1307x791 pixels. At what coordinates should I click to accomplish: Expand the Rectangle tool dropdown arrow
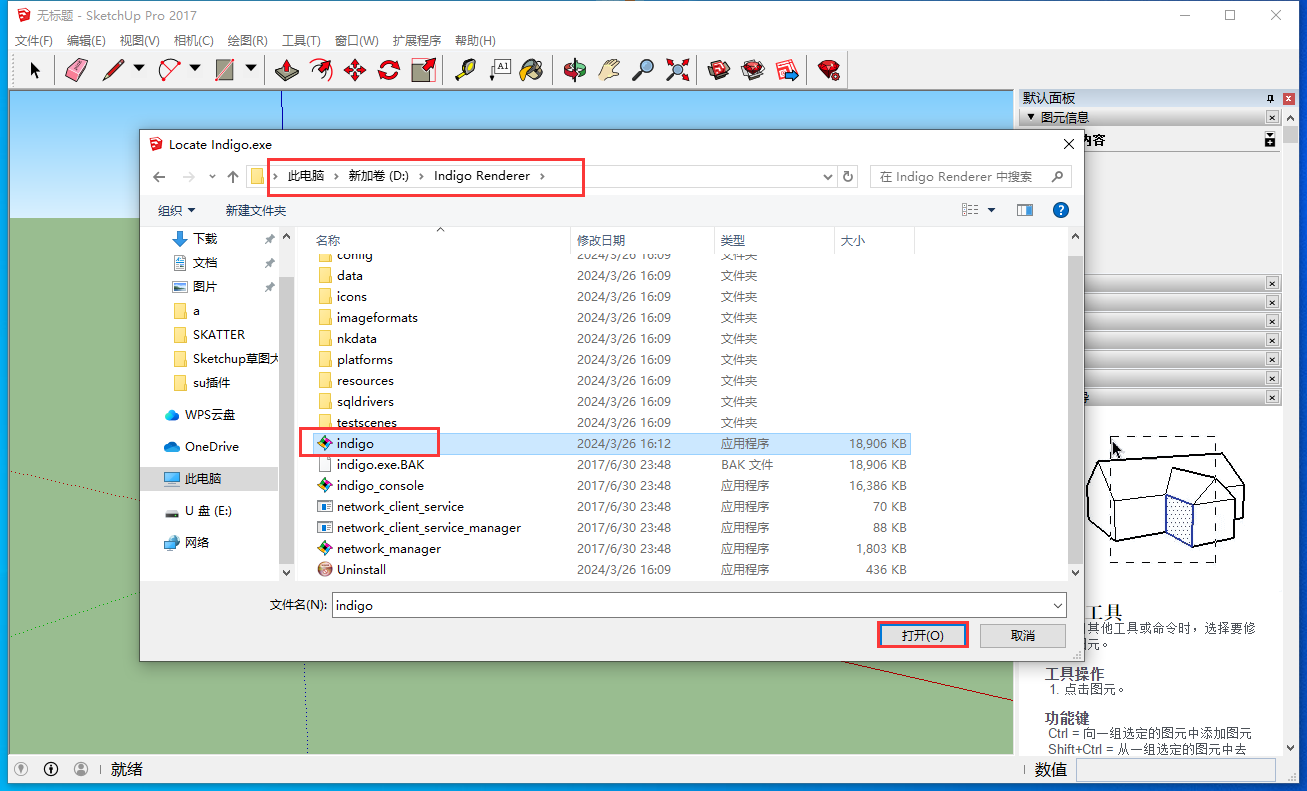coord(251,69)
